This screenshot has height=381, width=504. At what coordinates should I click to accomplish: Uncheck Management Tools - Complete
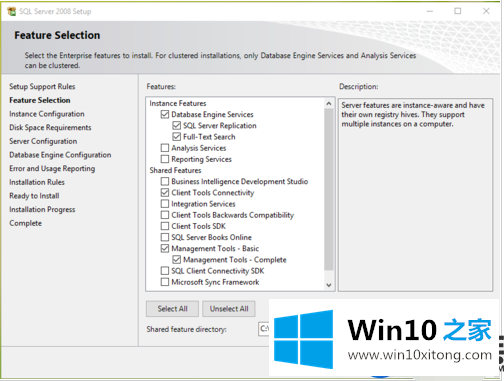tap(176, 260)
